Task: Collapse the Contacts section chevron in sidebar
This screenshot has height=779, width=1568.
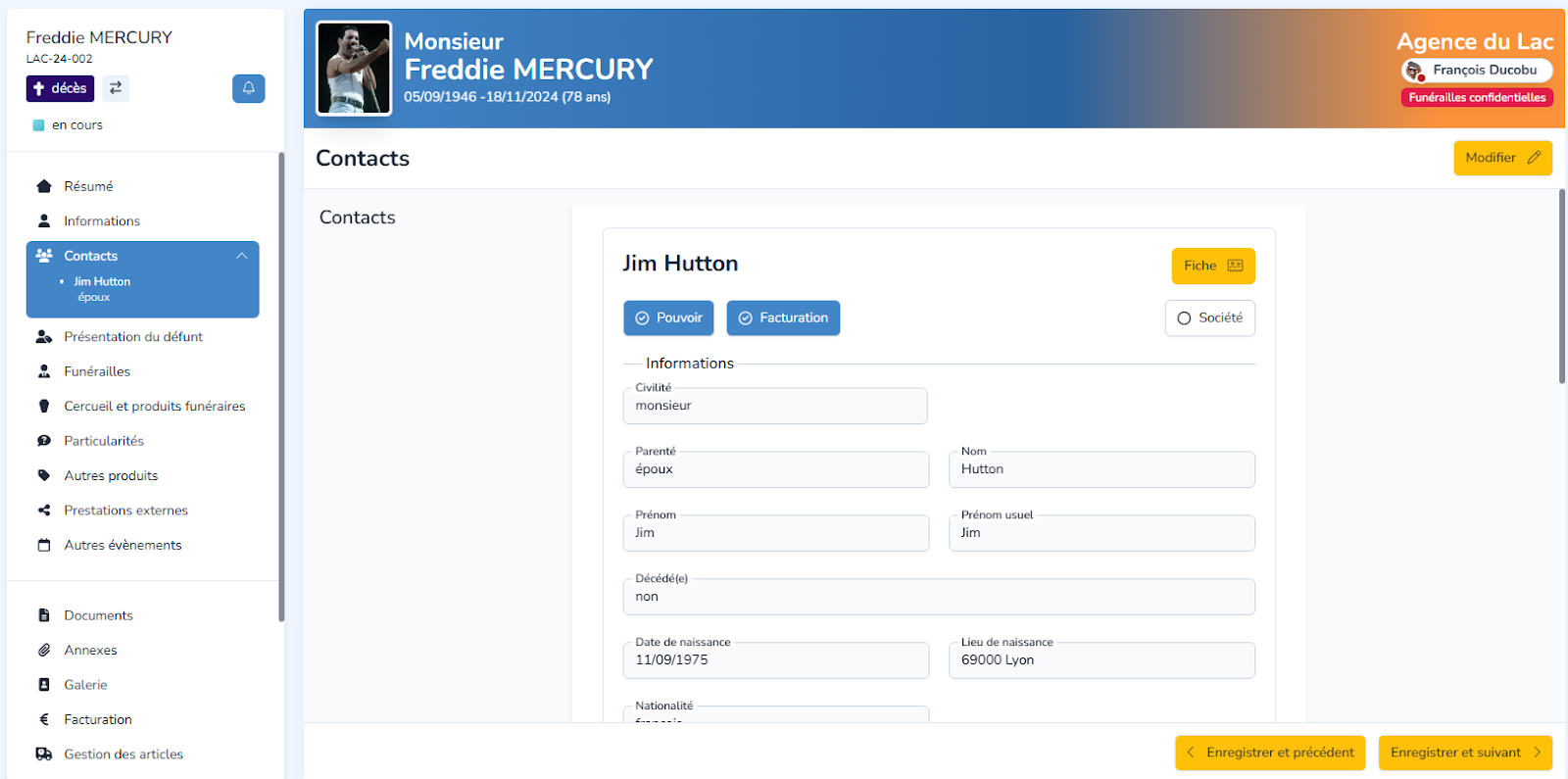Action: 241,256
